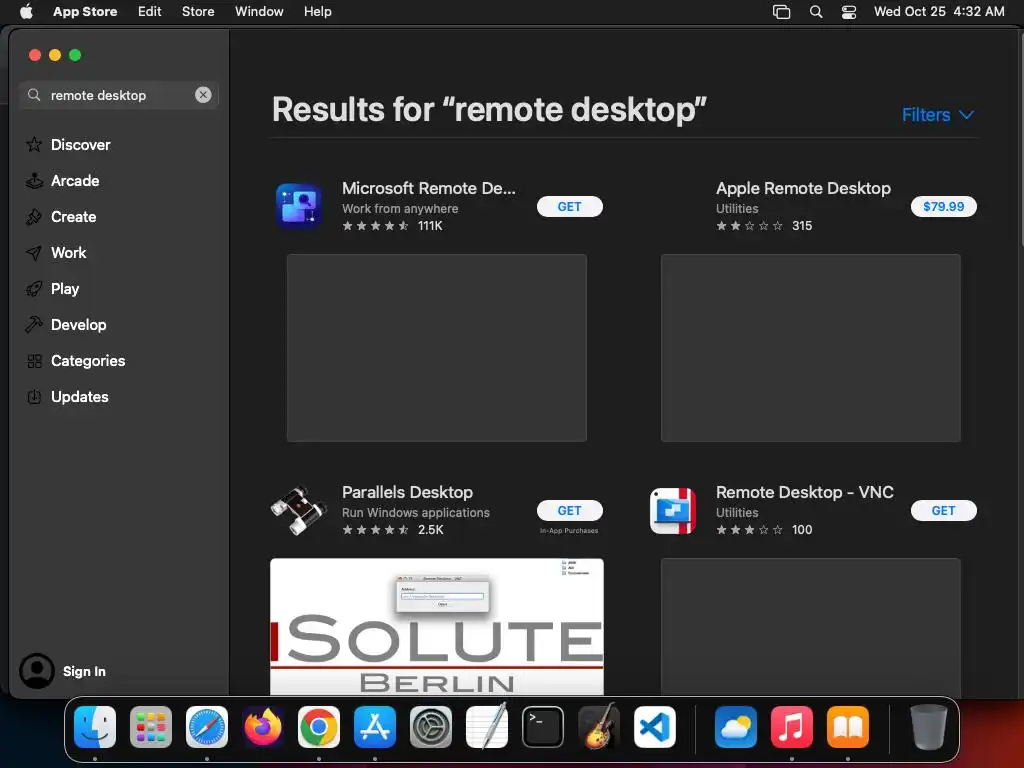This screenshot has height=768, width=1024.
Task: Get Remote Desktop - VNC
Action: point(944,511)
